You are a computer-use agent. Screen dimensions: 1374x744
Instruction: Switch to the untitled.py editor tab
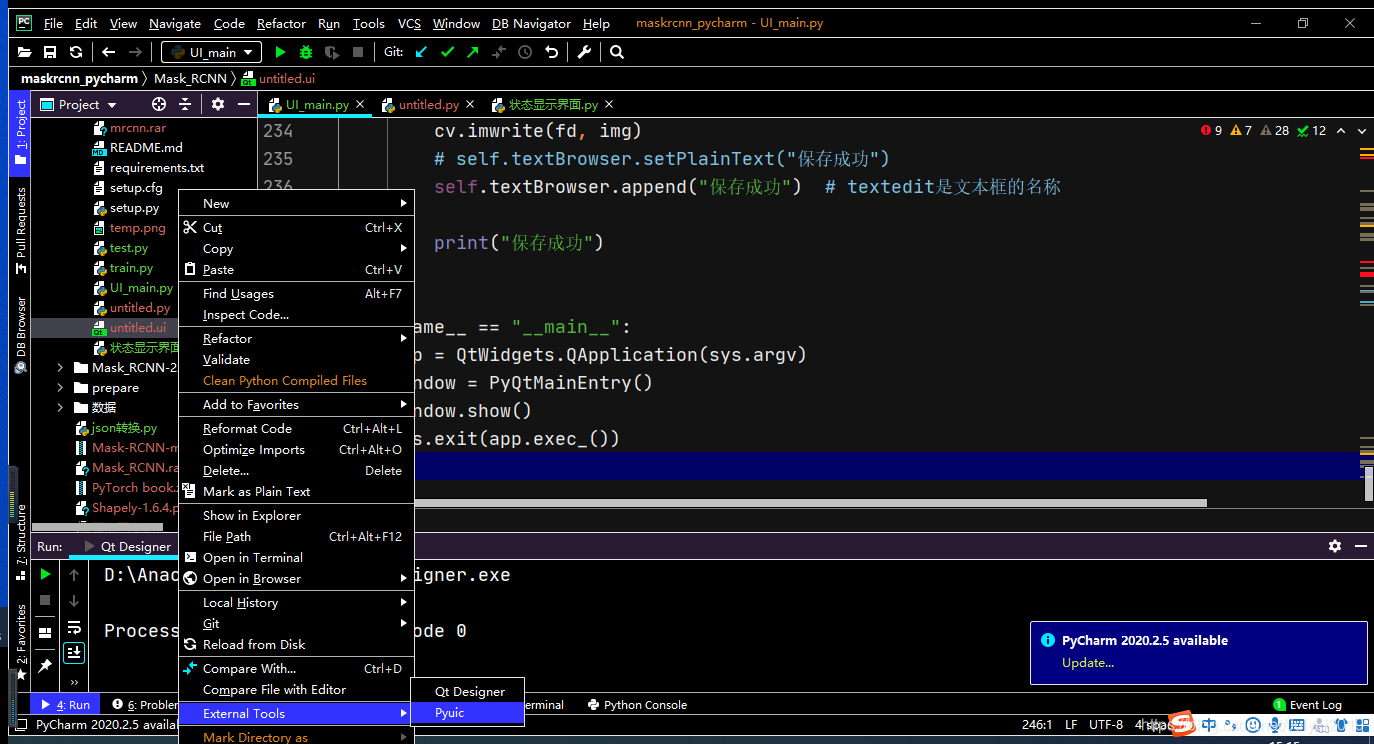pos(428,104)
